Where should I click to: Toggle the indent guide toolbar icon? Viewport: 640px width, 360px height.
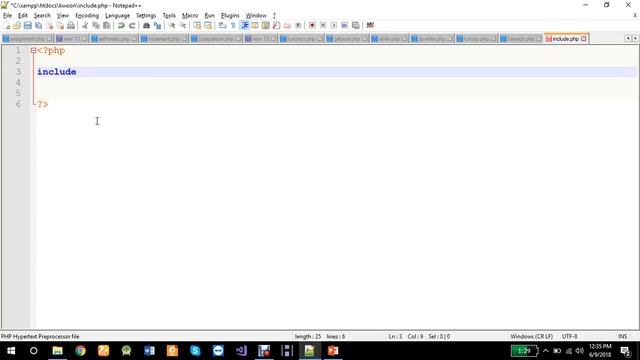pyautogui.click(x=244, y=25)
